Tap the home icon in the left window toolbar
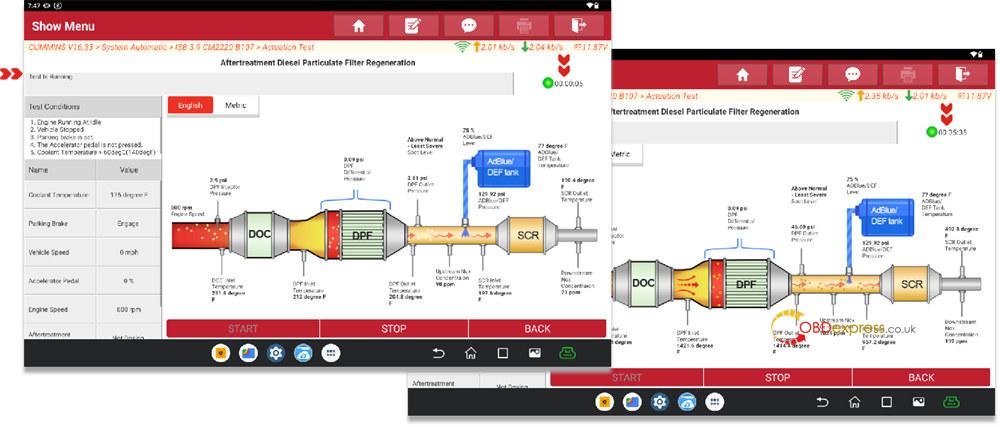The image size is (1000, 427). [358, 25]
